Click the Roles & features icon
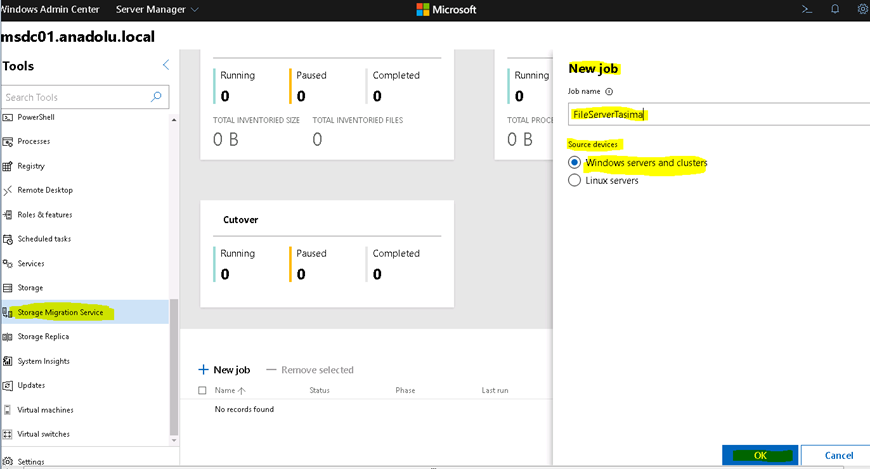This screenshot has height=469, width=870. click(x=8, y=215)
